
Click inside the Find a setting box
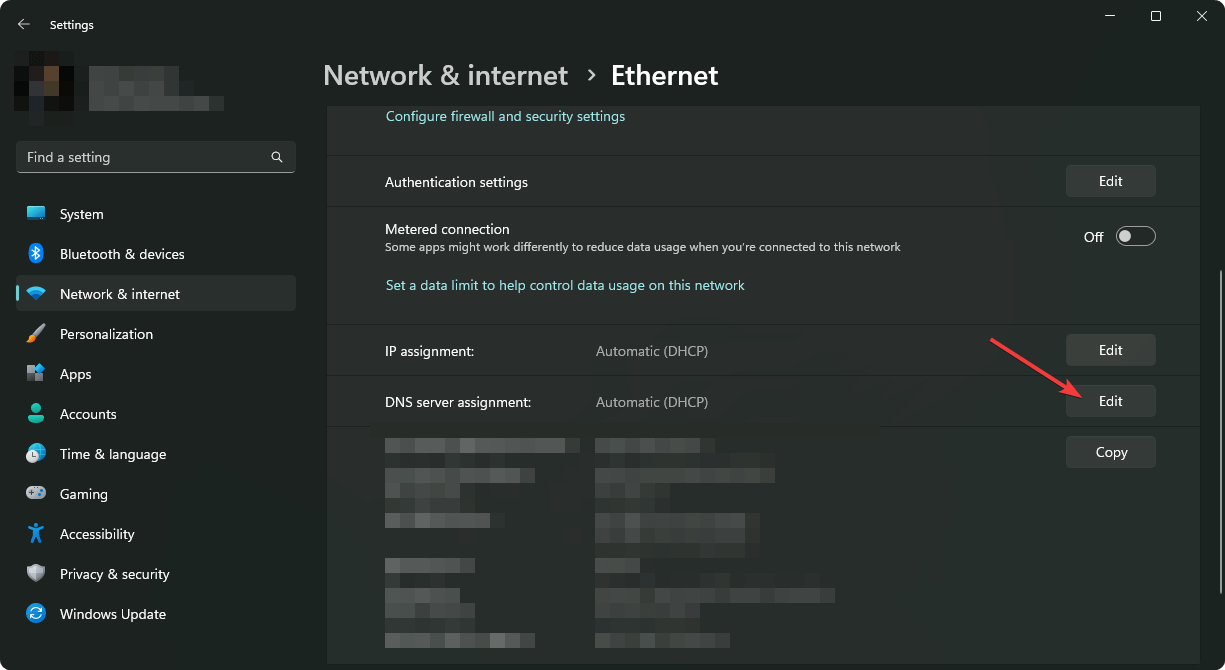pyautogui.click(x=156, y=157)
